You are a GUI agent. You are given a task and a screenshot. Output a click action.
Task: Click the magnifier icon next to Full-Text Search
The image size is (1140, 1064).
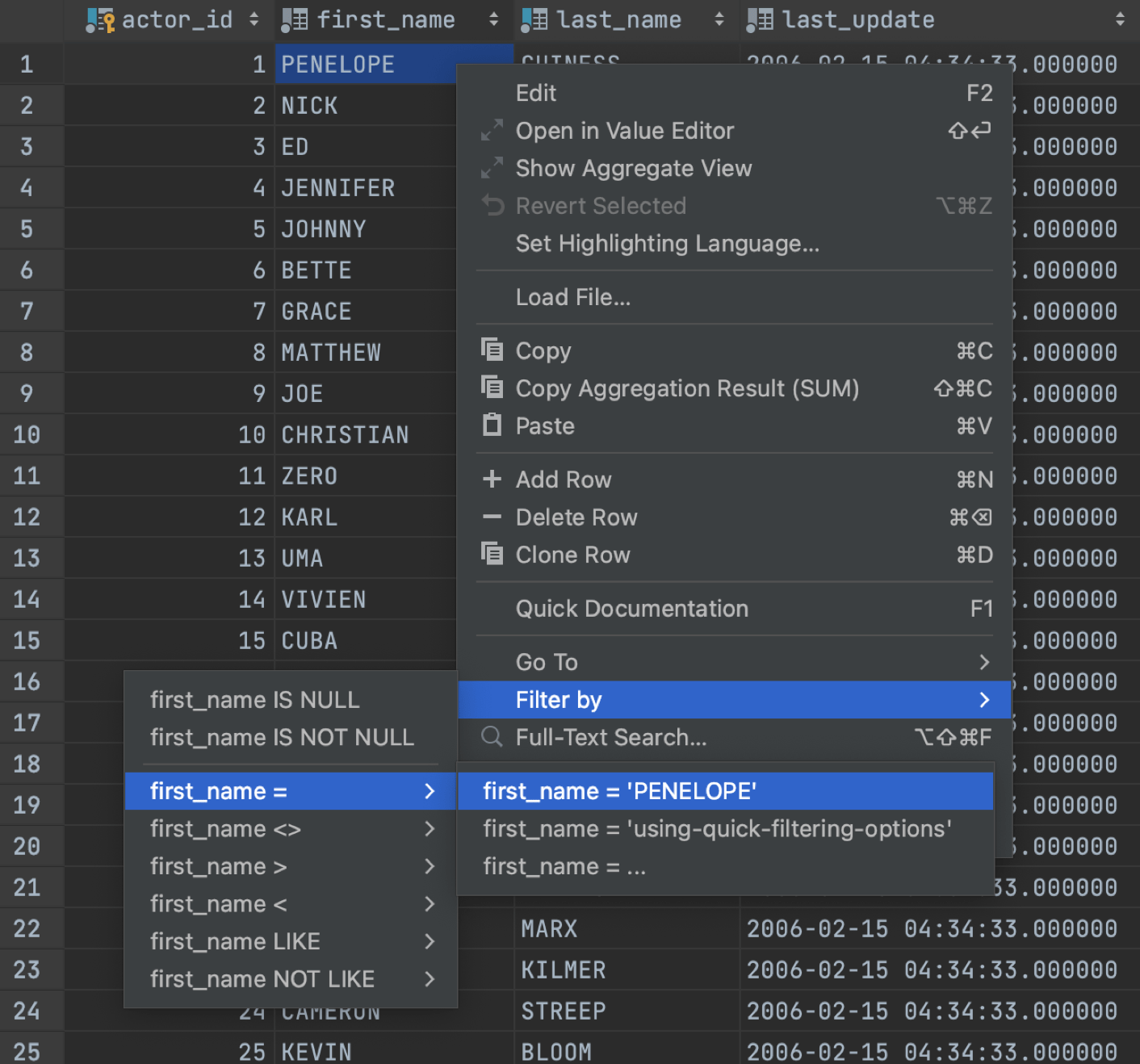click(x=491, y=736)
